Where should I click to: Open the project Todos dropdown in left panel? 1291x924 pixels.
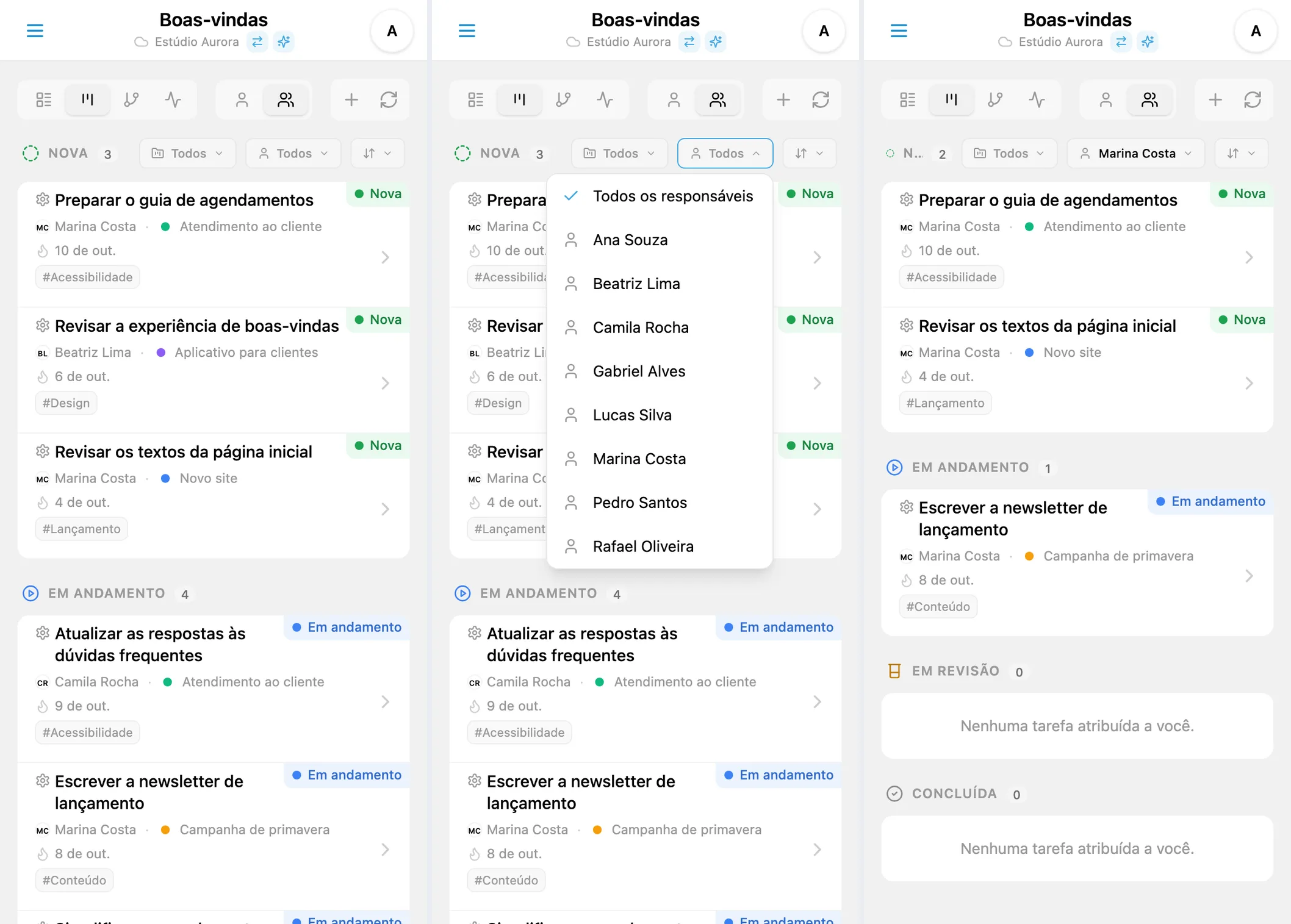187,153
